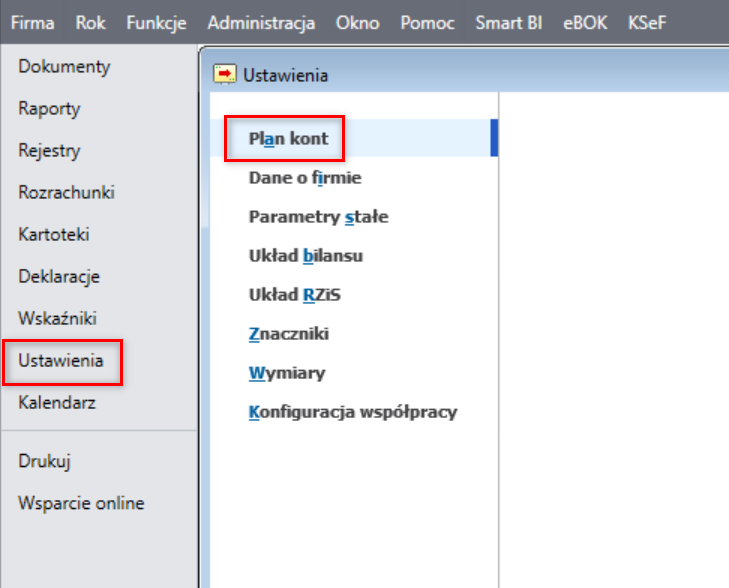Image resolution: width=729 pixels, height=588 pixels.
Task: Open Raporty from the left sidebar
Action: 49,109
